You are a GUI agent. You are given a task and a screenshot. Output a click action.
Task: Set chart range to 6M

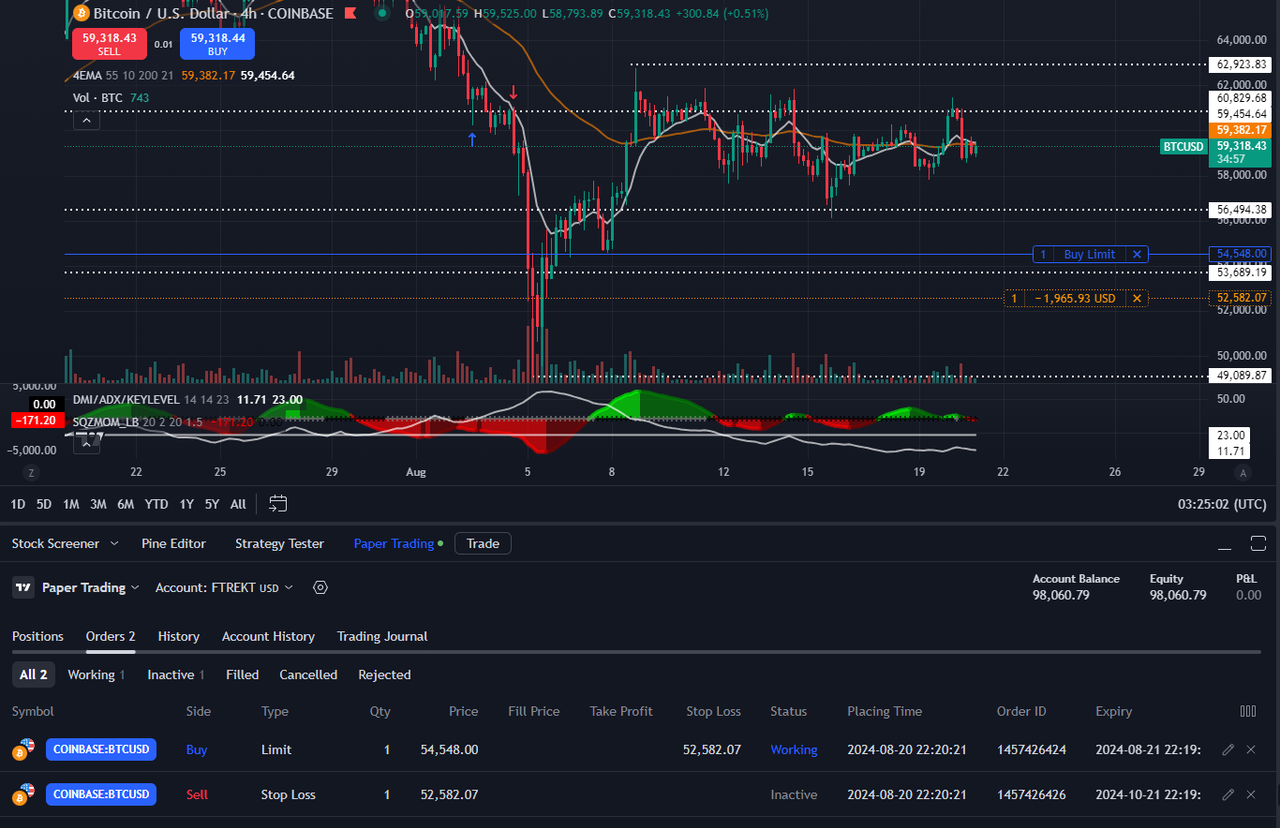coord(125,504)
